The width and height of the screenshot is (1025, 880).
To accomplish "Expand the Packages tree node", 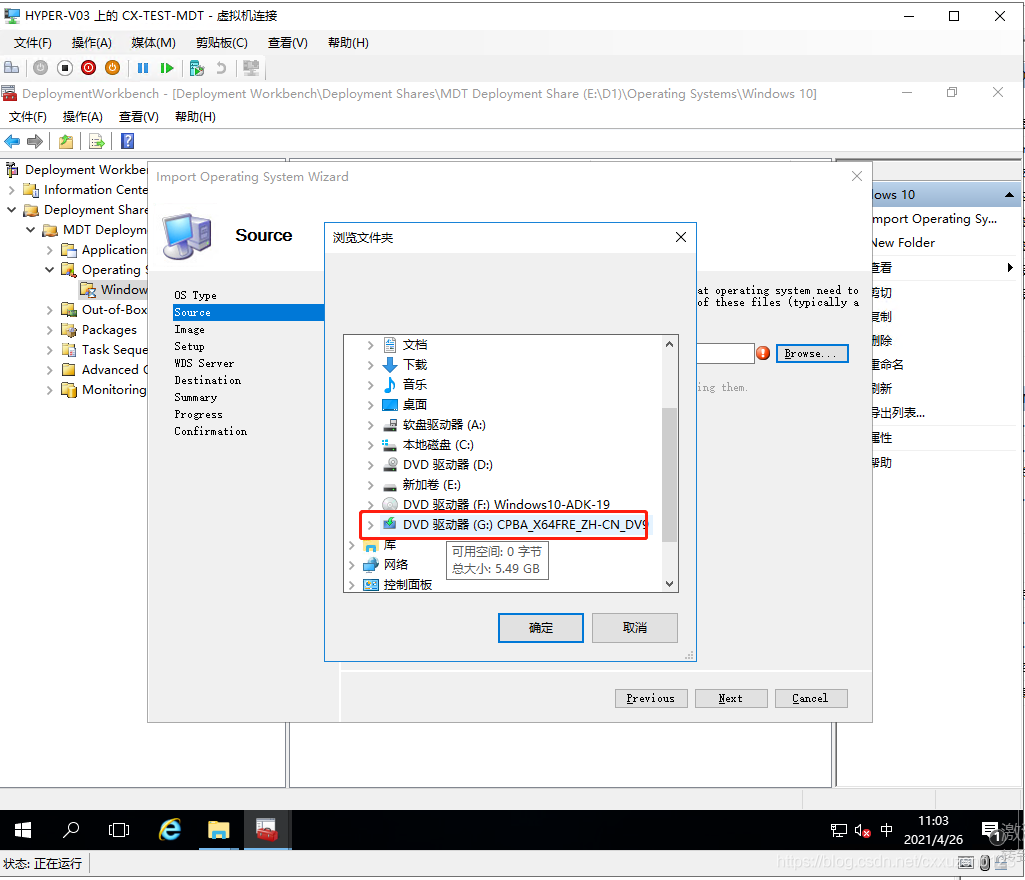I will [x=50, y=330].
